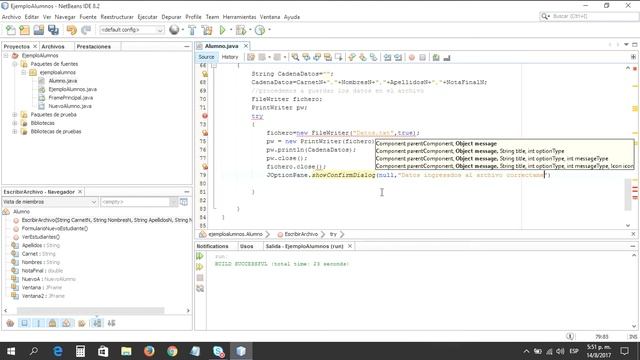Click the Comment editor toolbar icon

[436, 58]
